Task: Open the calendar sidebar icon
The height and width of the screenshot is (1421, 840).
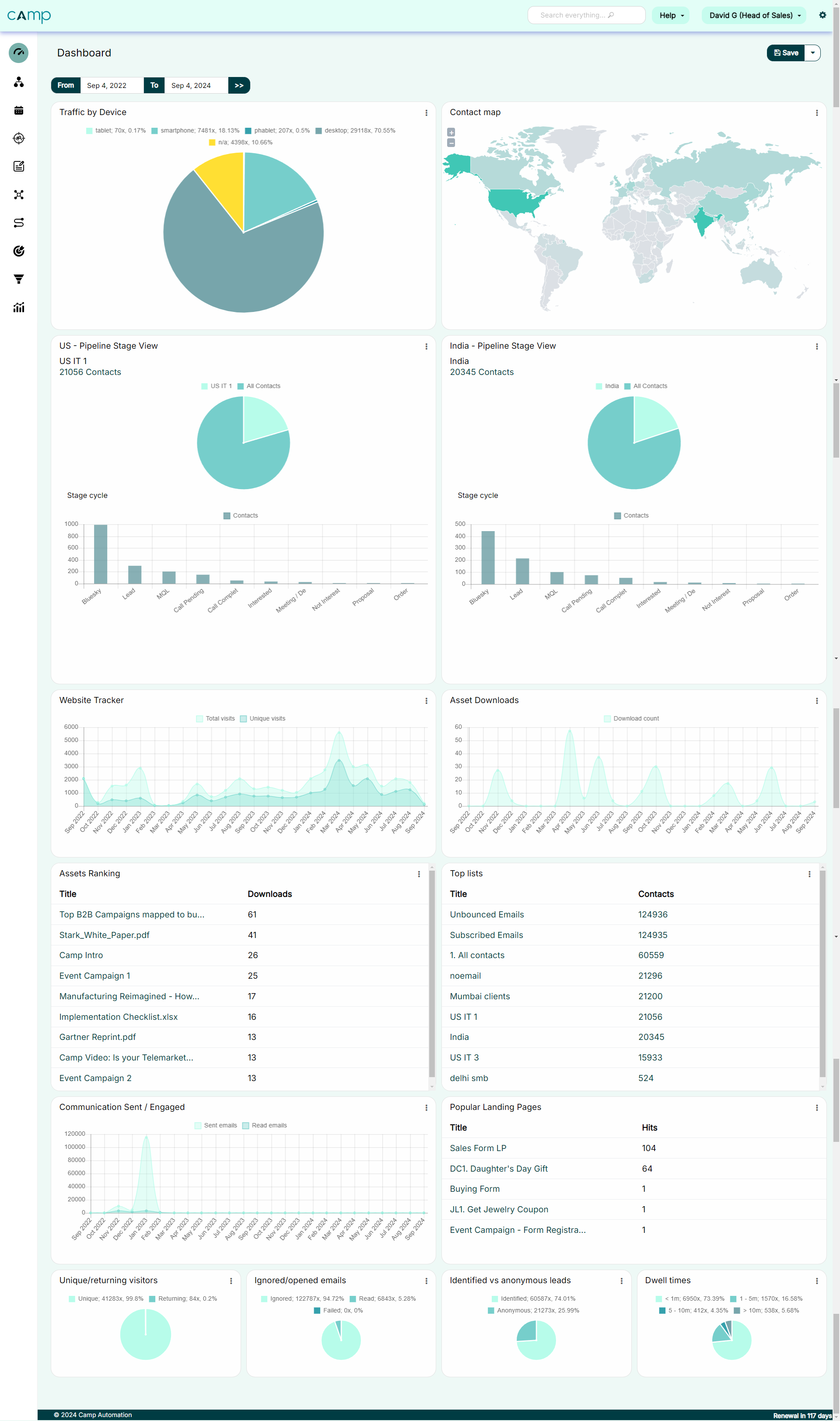Action: (x=19, y=110)
